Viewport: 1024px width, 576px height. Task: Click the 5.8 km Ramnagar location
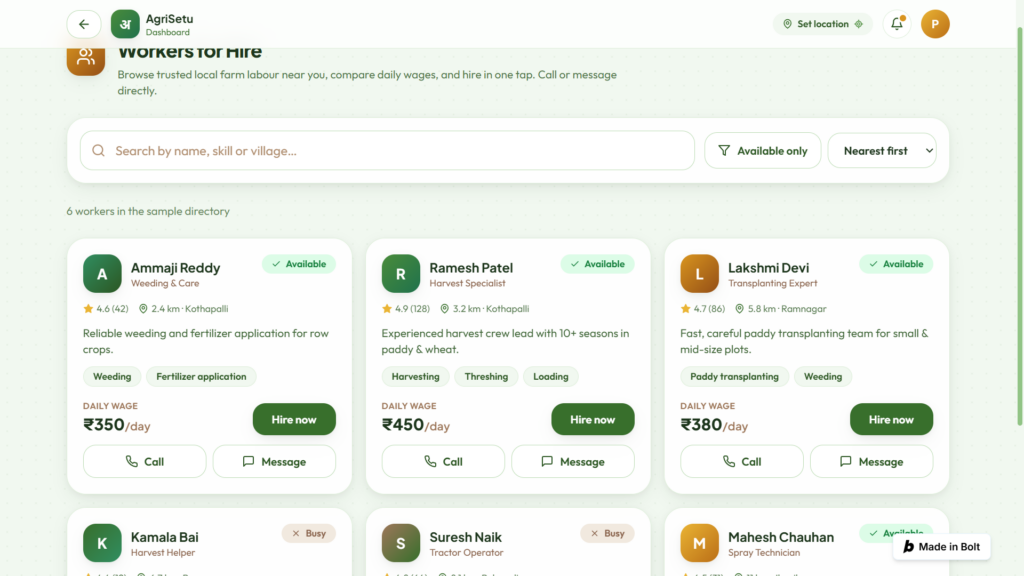click(x=780, y=309)
